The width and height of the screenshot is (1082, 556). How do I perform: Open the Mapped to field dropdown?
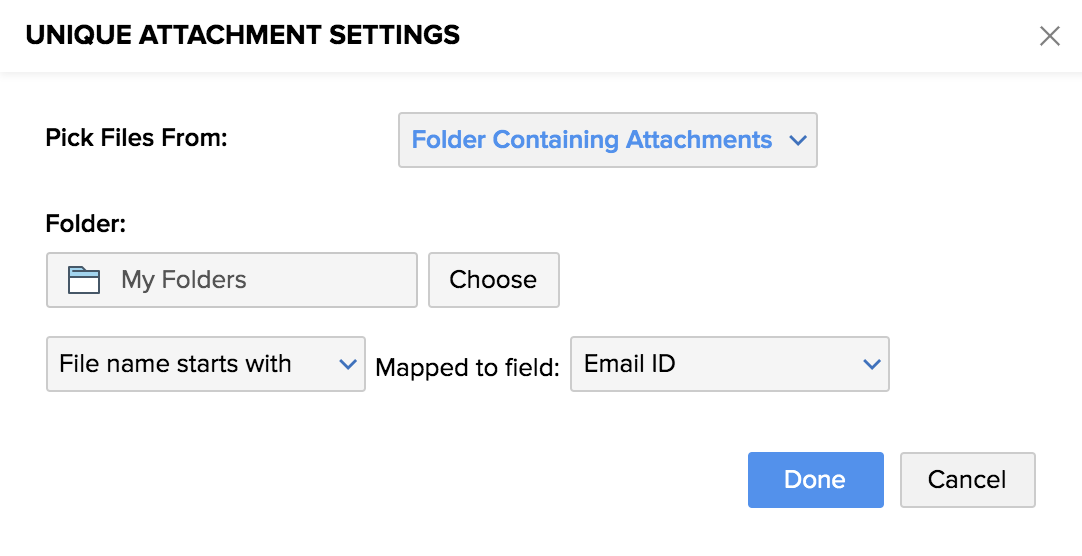pyautogui.click(x=729, y=364)
